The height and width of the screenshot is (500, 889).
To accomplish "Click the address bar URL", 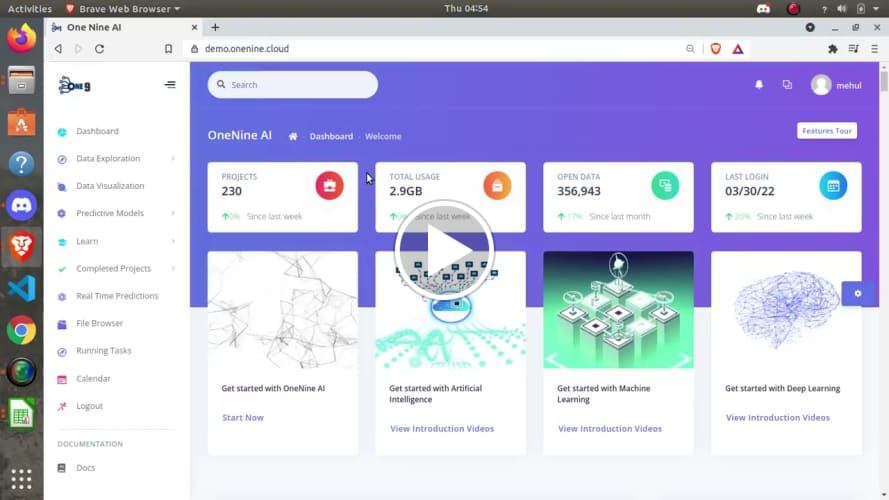I will pyautogui.click(x=247, y=49).
